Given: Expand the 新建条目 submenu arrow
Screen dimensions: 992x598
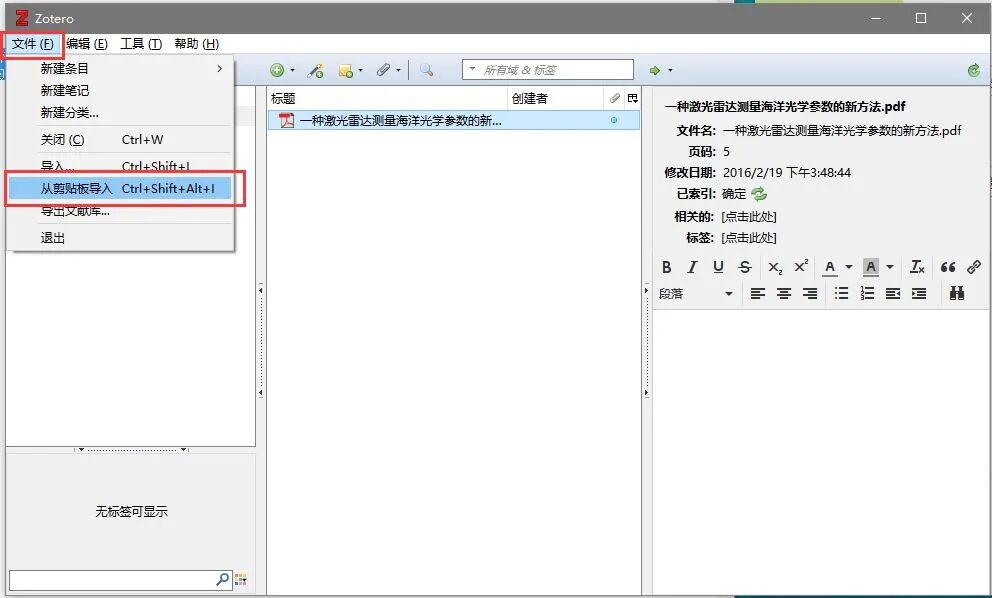Looking at the screenshot, I should 220,68.
